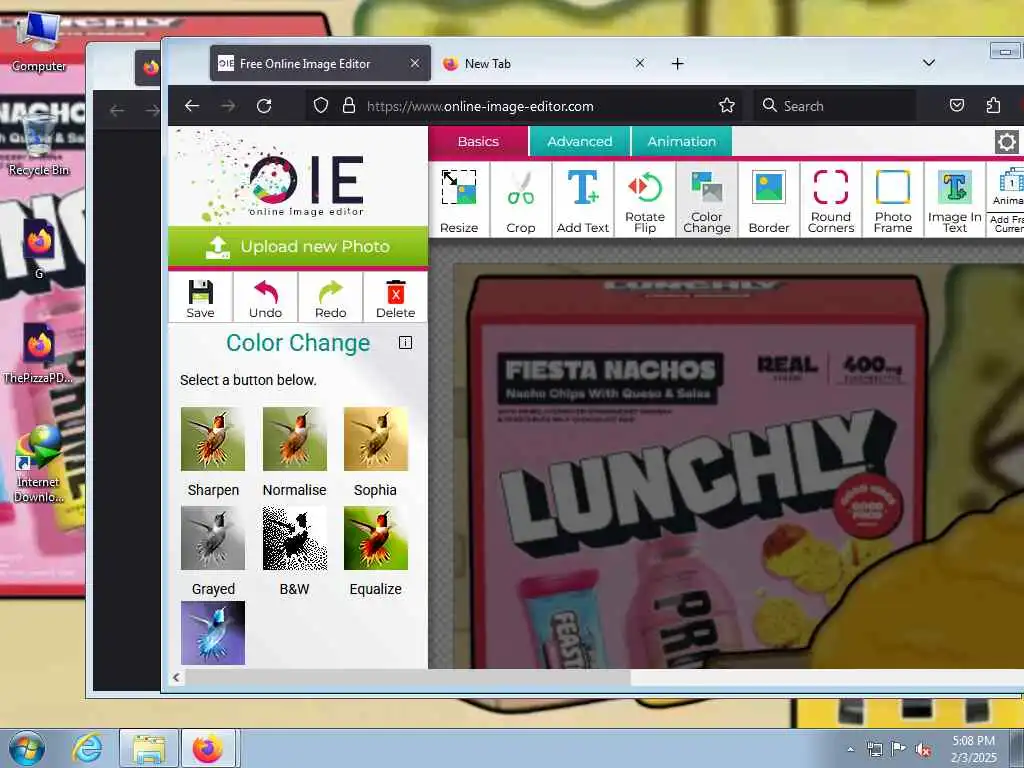Open the Pocket save icon
Viewport: 1024px width, 768px height.
[x=957, y=106]
